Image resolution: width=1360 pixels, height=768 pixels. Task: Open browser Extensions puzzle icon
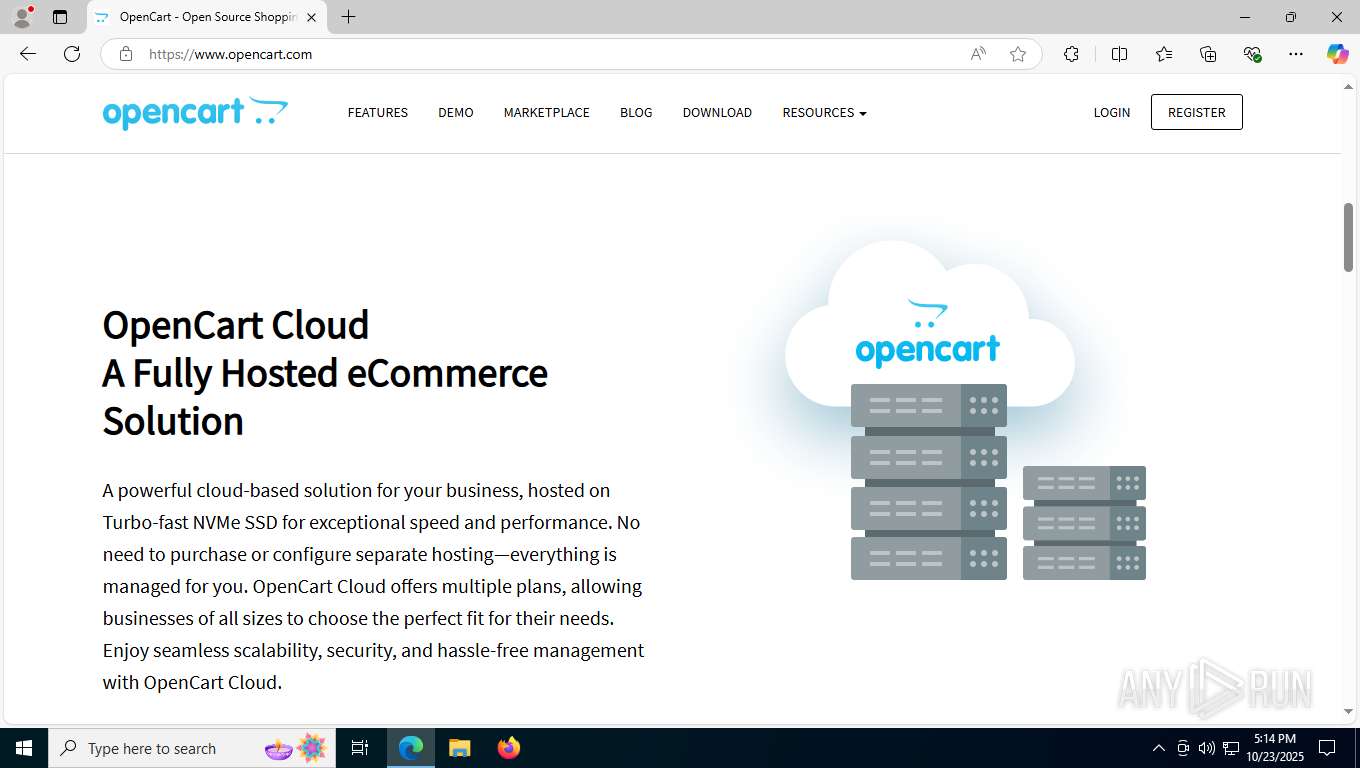pyautogui.click(x=1071, y=54)
